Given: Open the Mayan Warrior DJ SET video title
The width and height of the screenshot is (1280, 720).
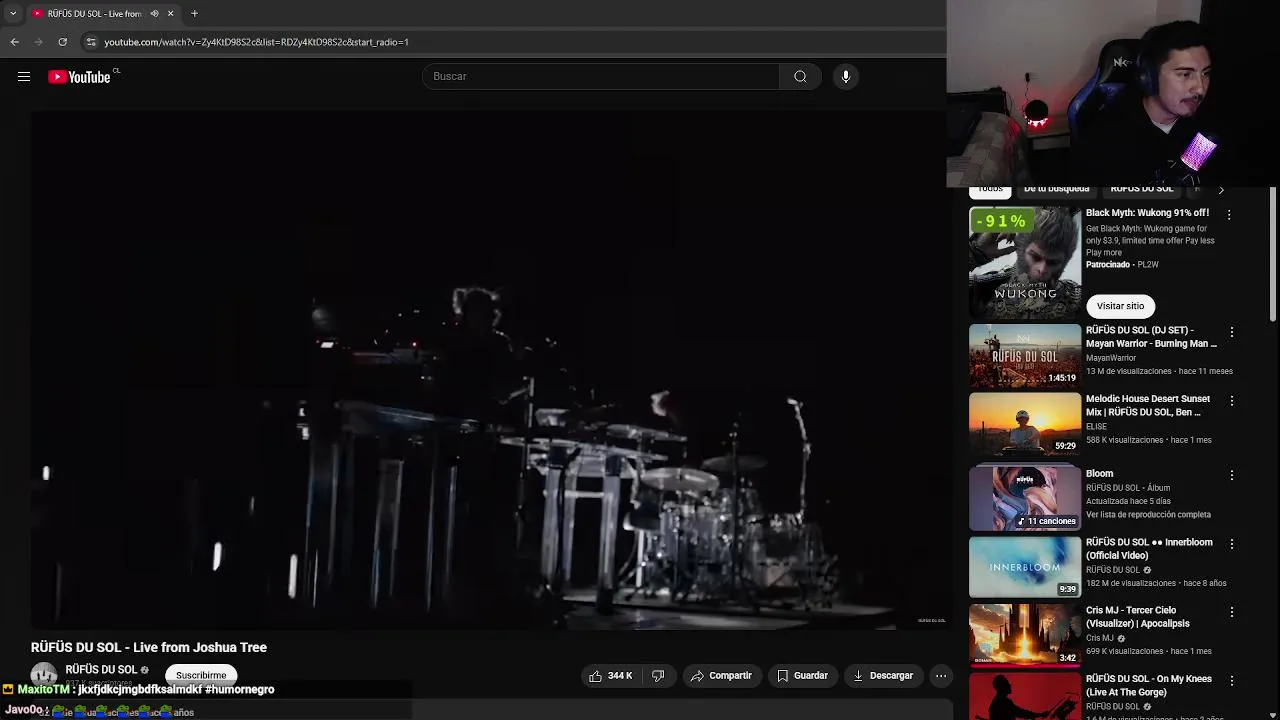Looking at the screenshot, I should point(1151,337).
